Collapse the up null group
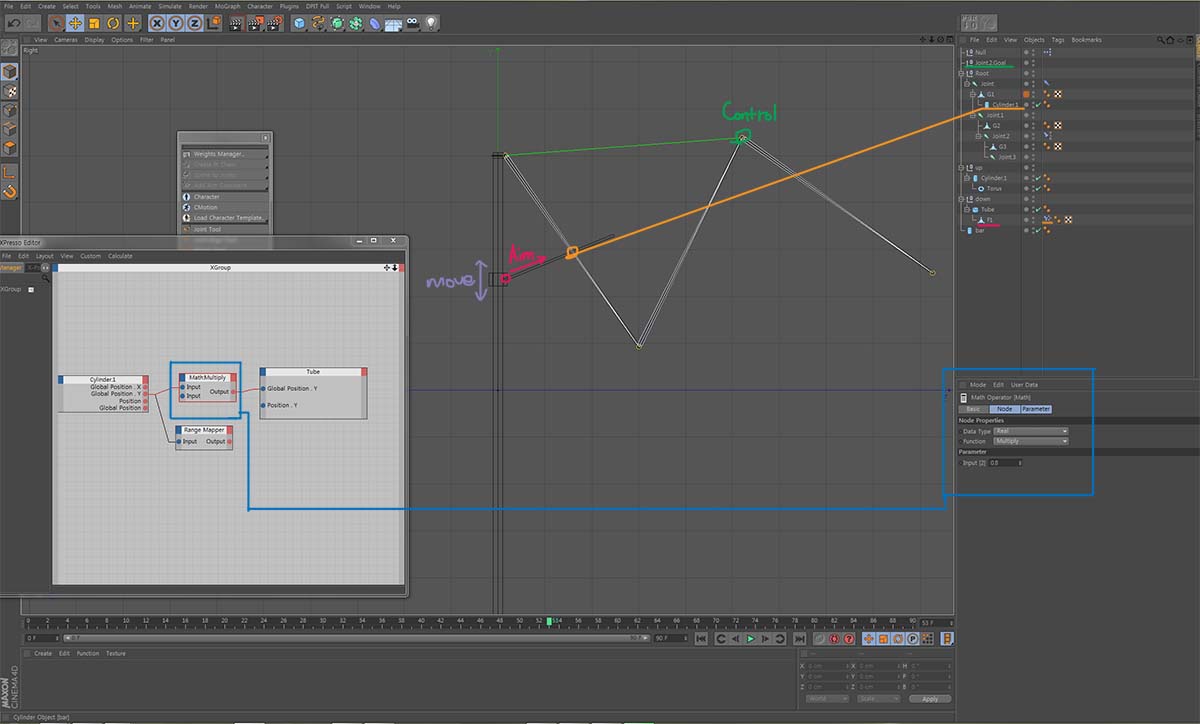 [961, 168]
